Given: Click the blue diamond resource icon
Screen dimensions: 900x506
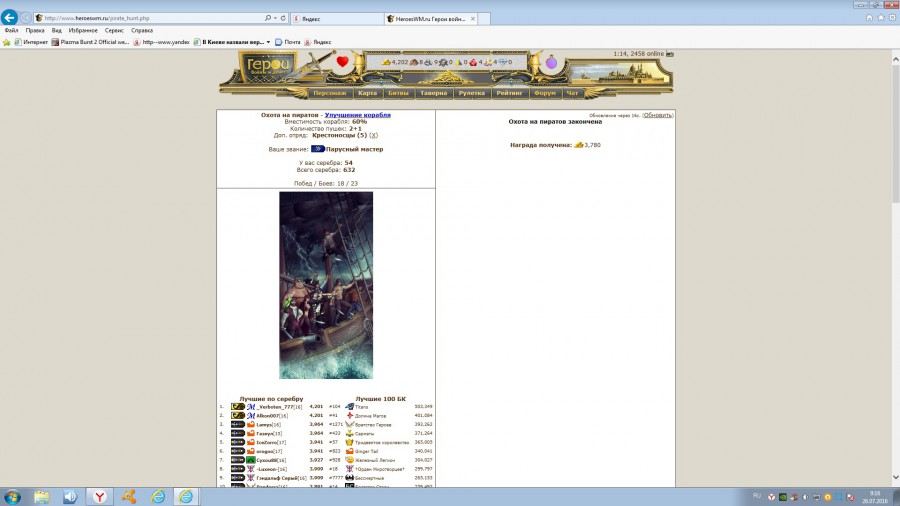Looking at the screenshot, I should (x=503, y=62).
